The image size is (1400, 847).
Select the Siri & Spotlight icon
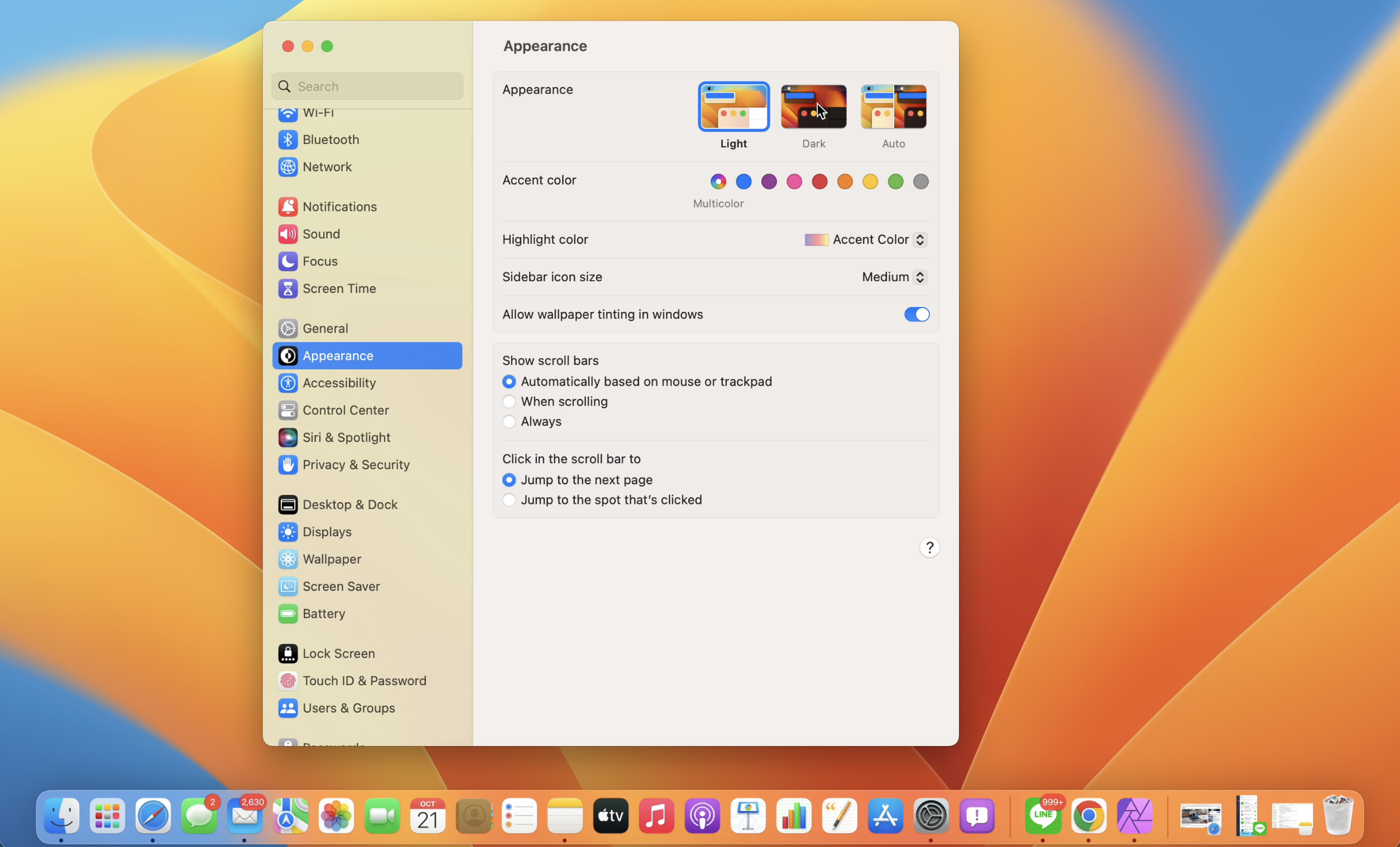click(x=287, y=437)
